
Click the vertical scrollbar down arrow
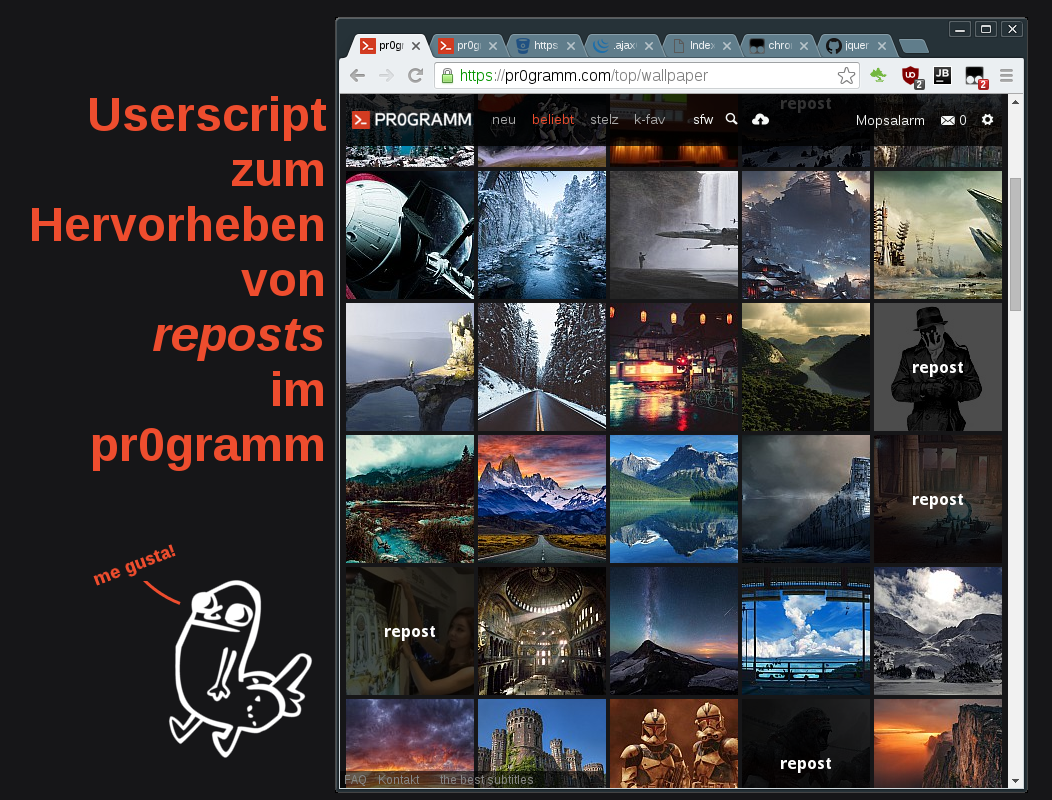point(1015,781)
